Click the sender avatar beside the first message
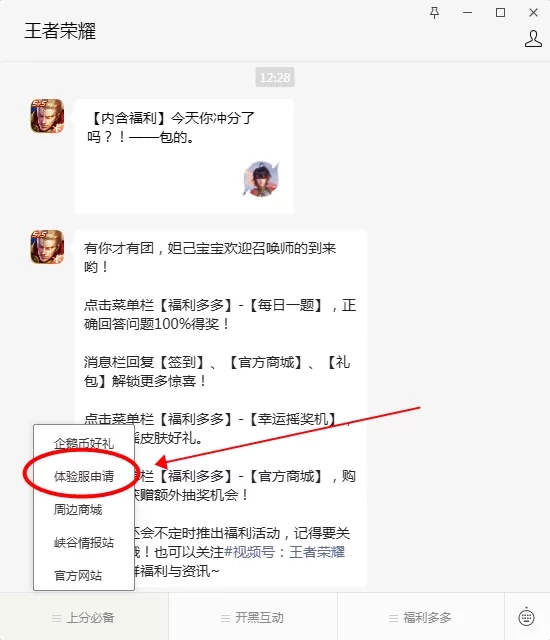 47,116
